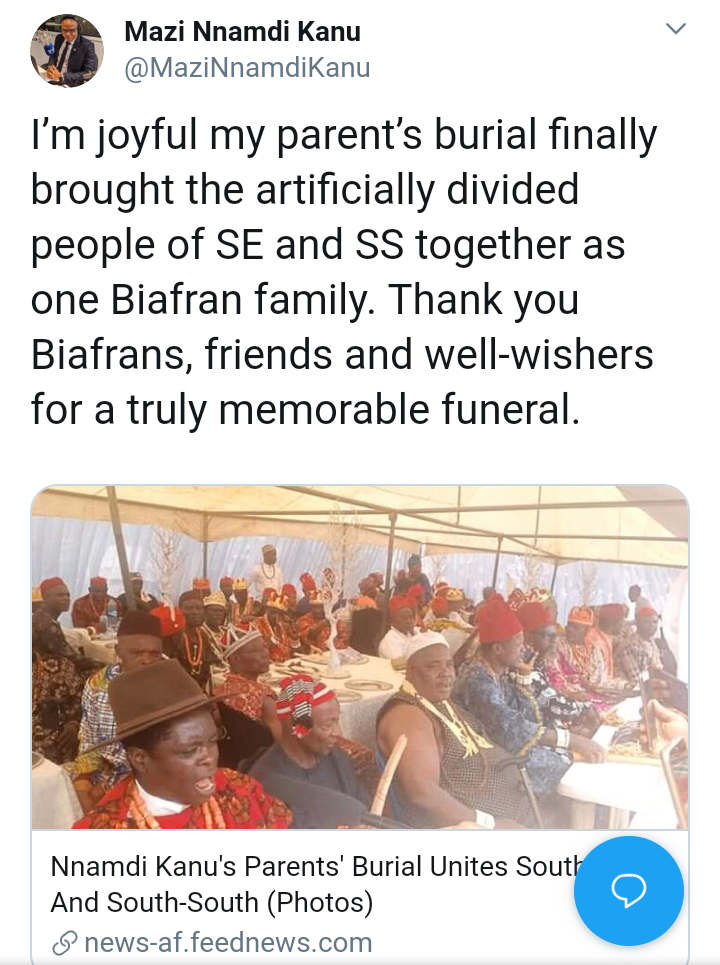Visit the @MaziNnamdiKanu handle

[x=247, y=68]
